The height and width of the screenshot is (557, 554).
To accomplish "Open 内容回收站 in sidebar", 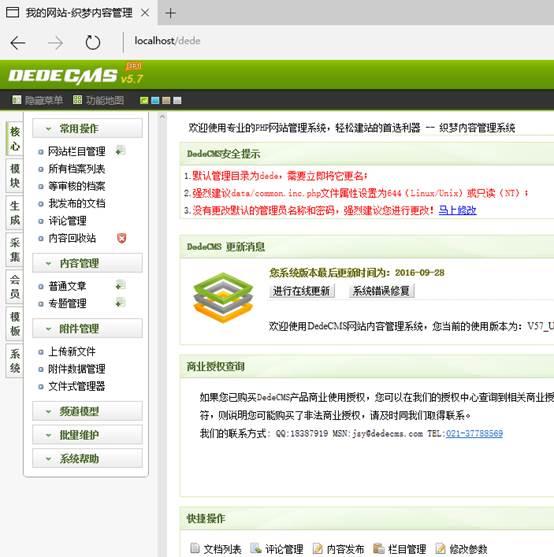I will [x=72, y=238].
